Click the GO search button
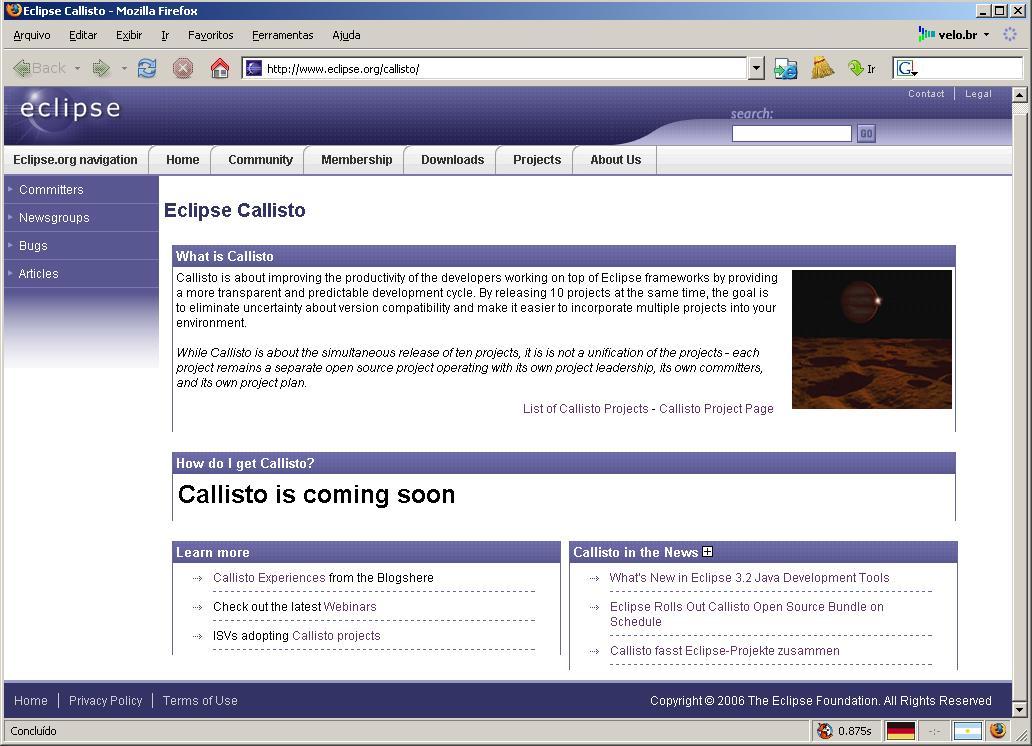The image size is (1032, 746). click(866, 134)
